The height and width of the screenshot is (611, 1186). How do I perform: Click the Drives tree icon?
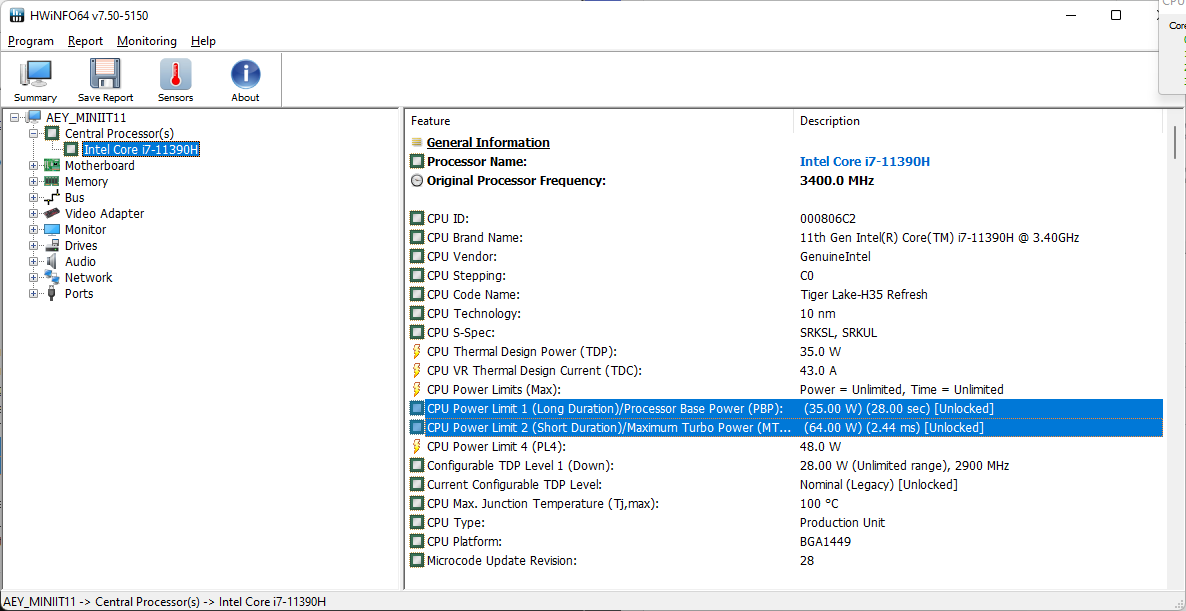coord(53,246)
